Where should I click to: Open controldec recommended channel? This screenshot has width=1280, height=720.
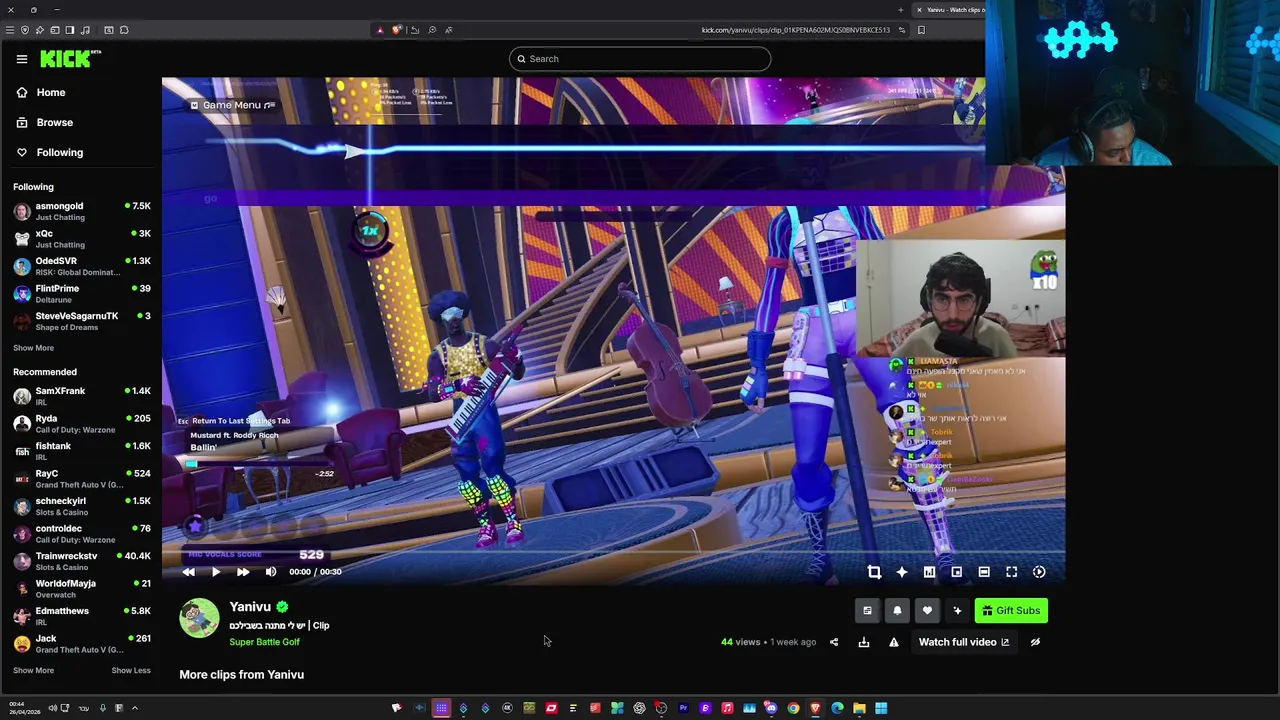point(81,534)
